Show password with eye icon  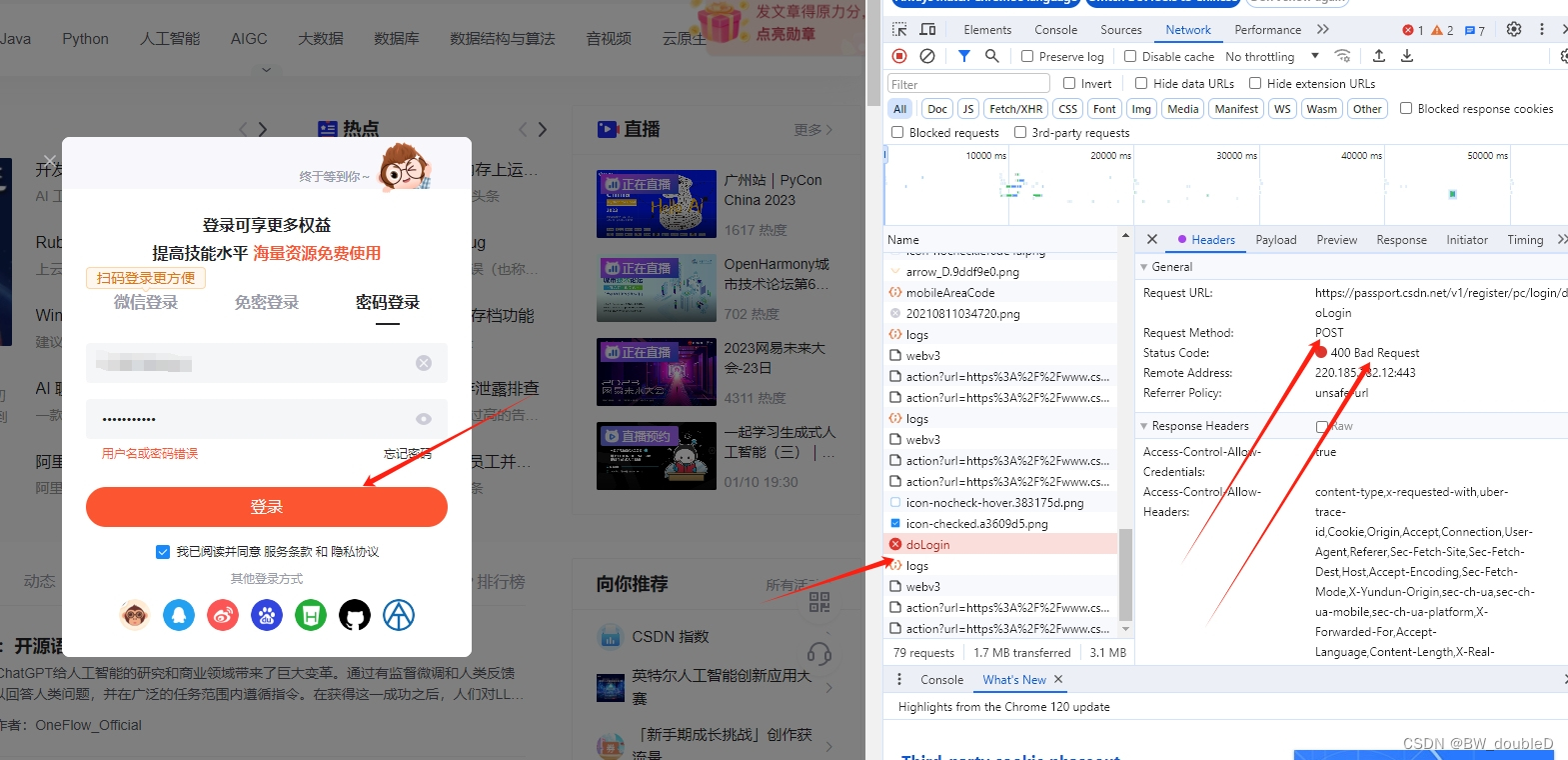pos(424,419)
